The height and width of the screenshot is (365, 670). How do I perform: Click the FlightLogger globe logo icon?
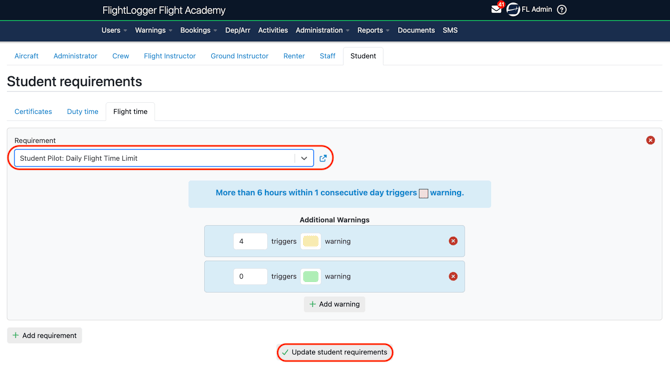(513, 9)
